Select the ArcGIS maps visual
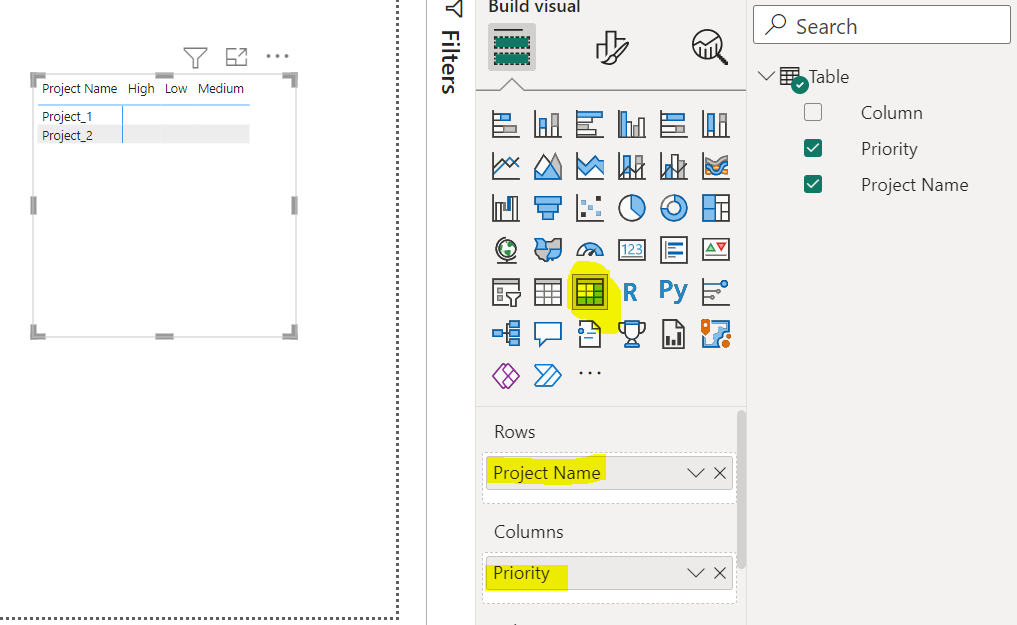Viewport: 1017px width, 625px height. (715, 334)
